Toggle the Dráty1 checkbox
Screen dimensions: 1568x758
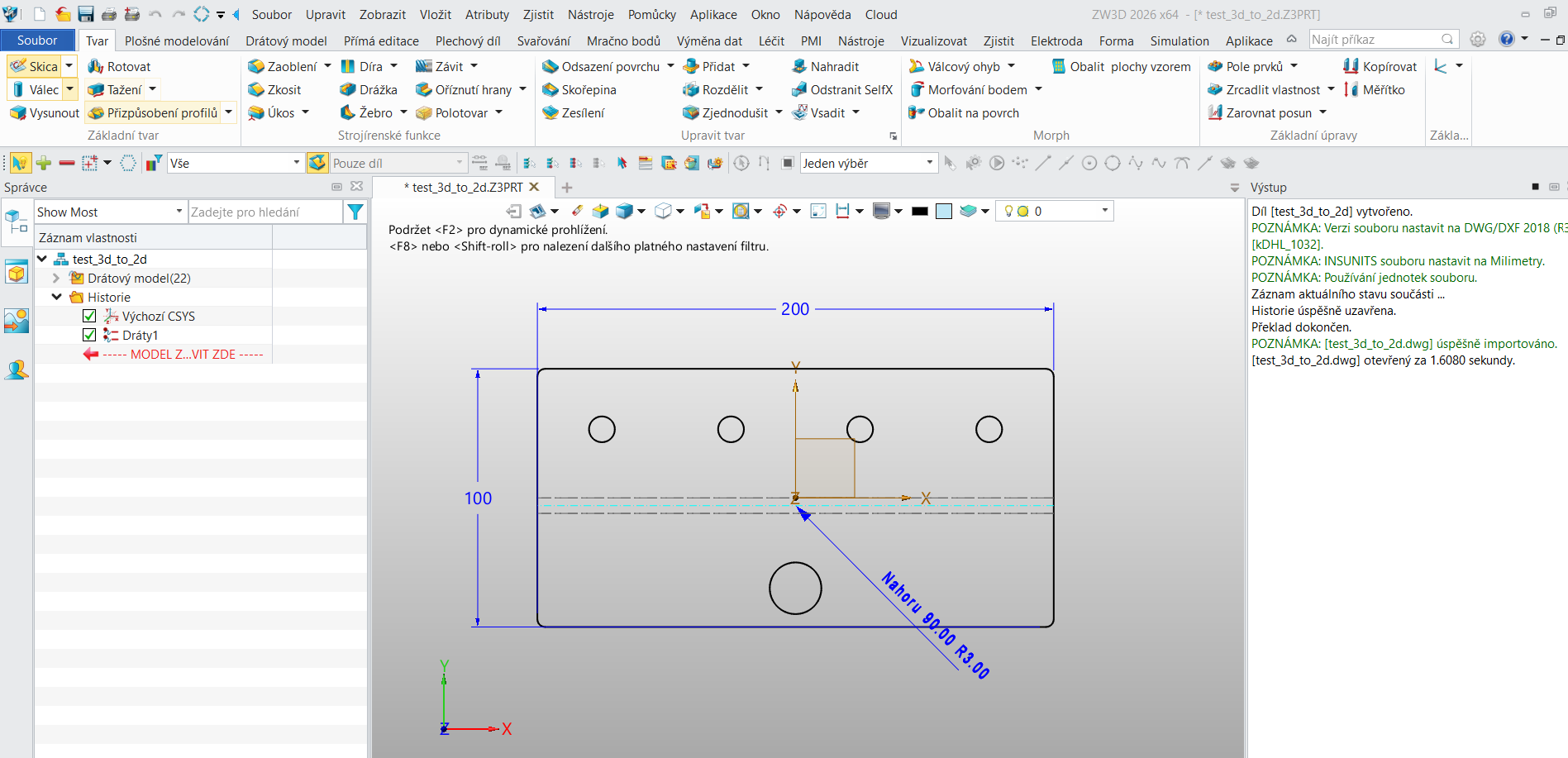(x=89, y=335)
